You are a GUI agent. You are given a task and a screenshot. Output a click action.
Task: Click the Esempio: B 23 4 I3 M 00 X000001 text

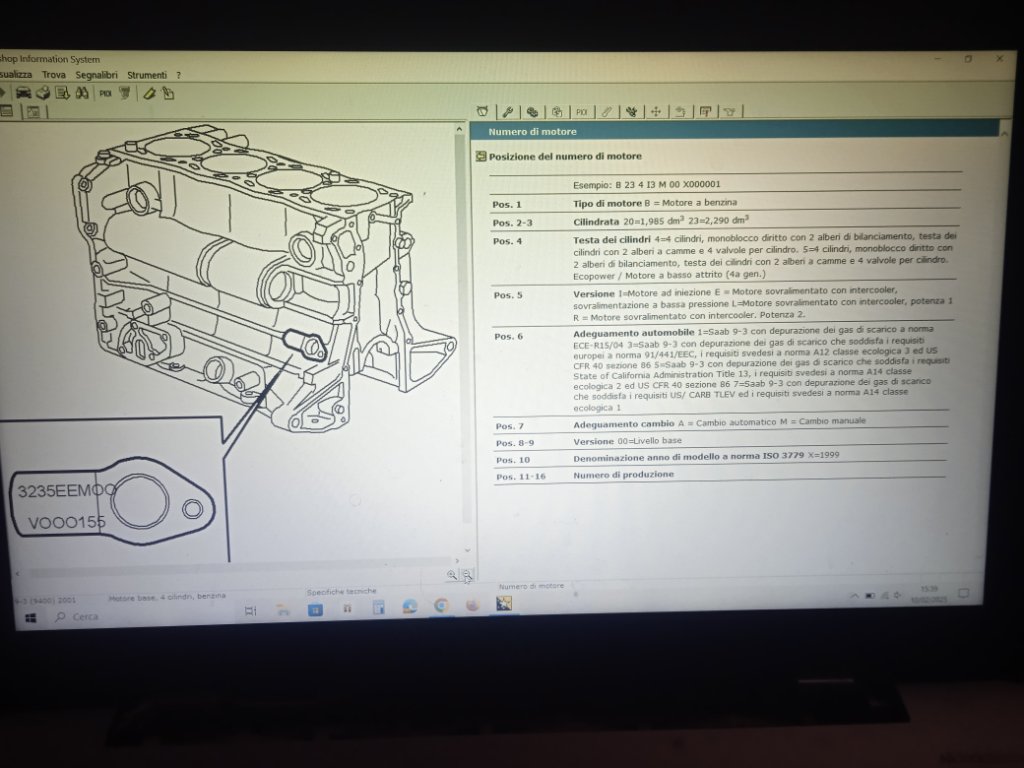point(647,185)
